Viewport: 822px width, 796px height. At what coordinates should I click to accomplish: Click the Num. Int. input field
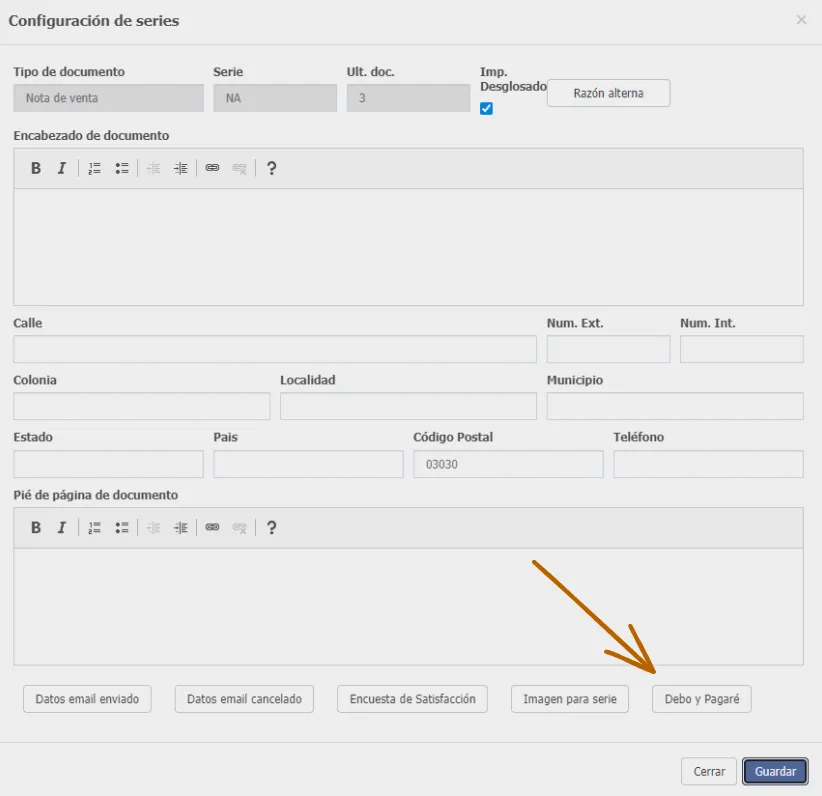point(742,349)
